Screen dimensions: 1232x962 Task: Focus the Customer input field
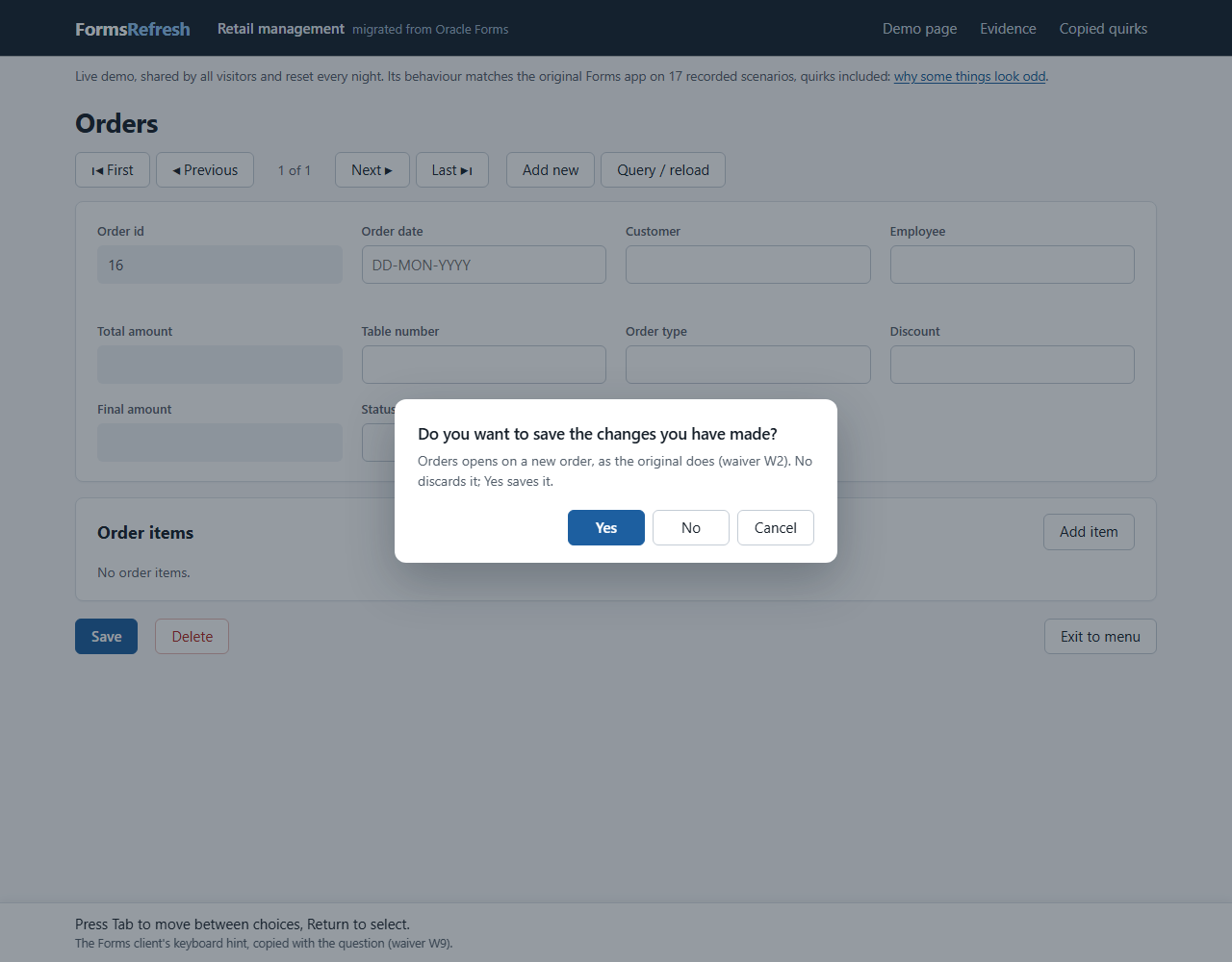point(748,265)
